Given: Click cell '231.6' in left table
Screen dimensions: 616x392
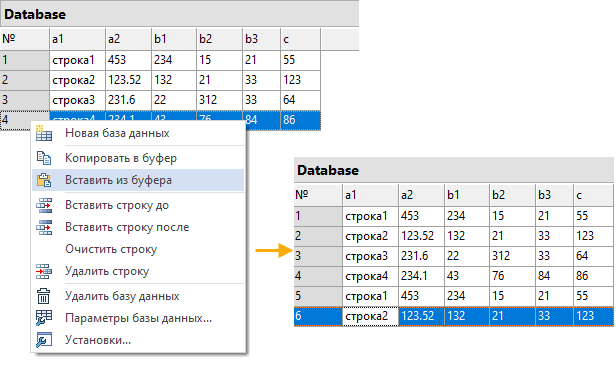Looking at the screenshot, I should [x=128, y=100].
